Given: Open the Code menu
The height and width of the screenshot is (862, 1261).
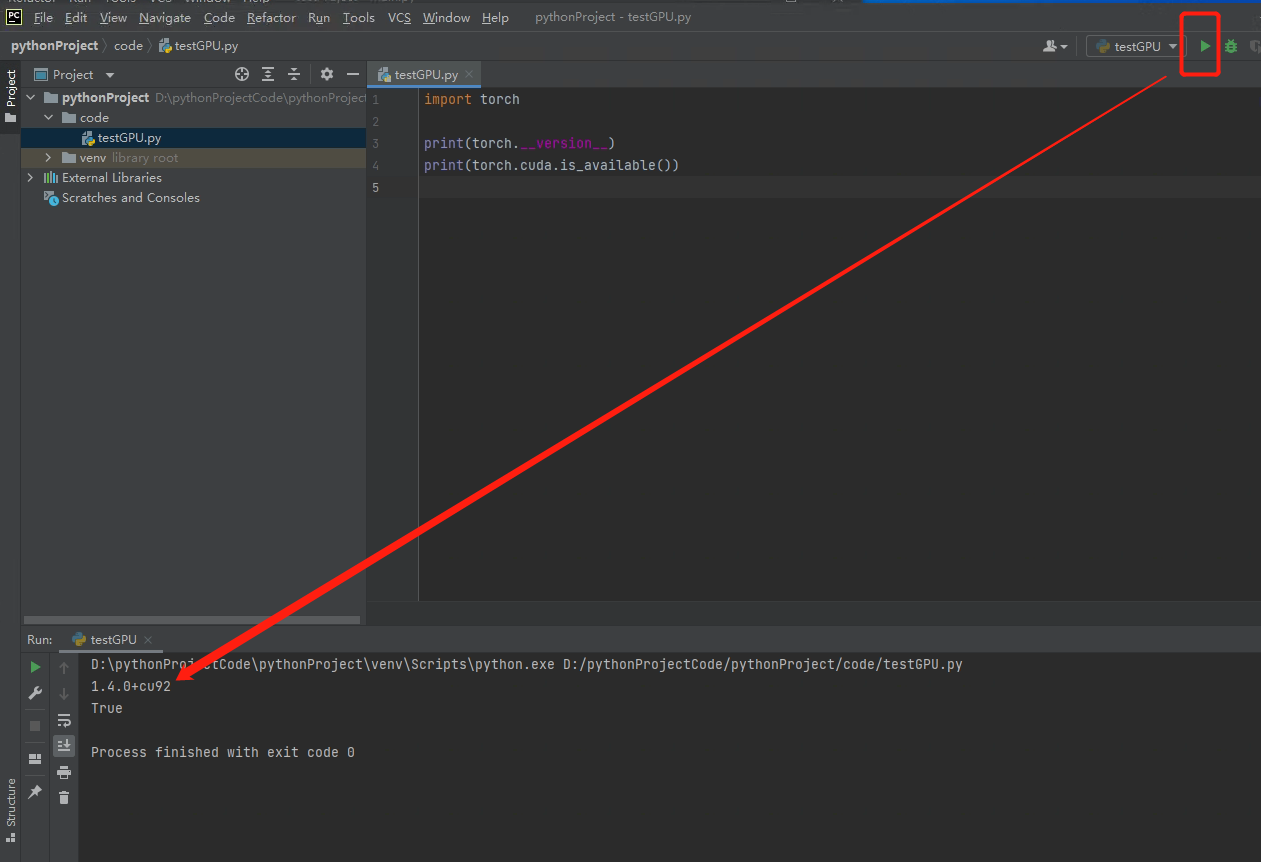Looking at the screenshot, I should pos(219,17).
